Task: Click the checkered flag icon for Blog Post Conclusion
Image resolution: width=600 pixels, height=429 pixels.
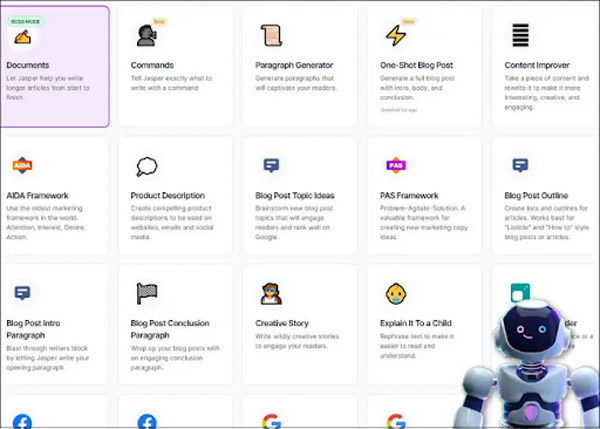Action: point(146,293)
